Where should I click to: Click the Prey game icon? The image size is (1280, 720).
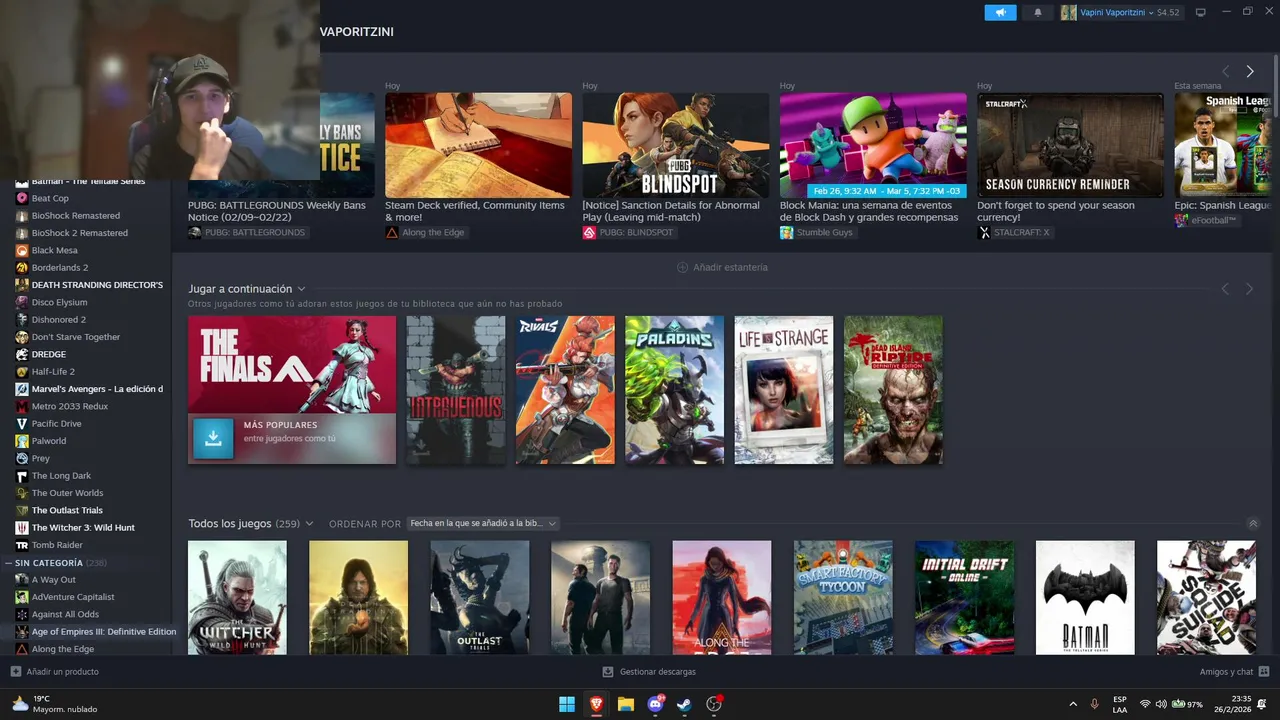pos(22,458)
